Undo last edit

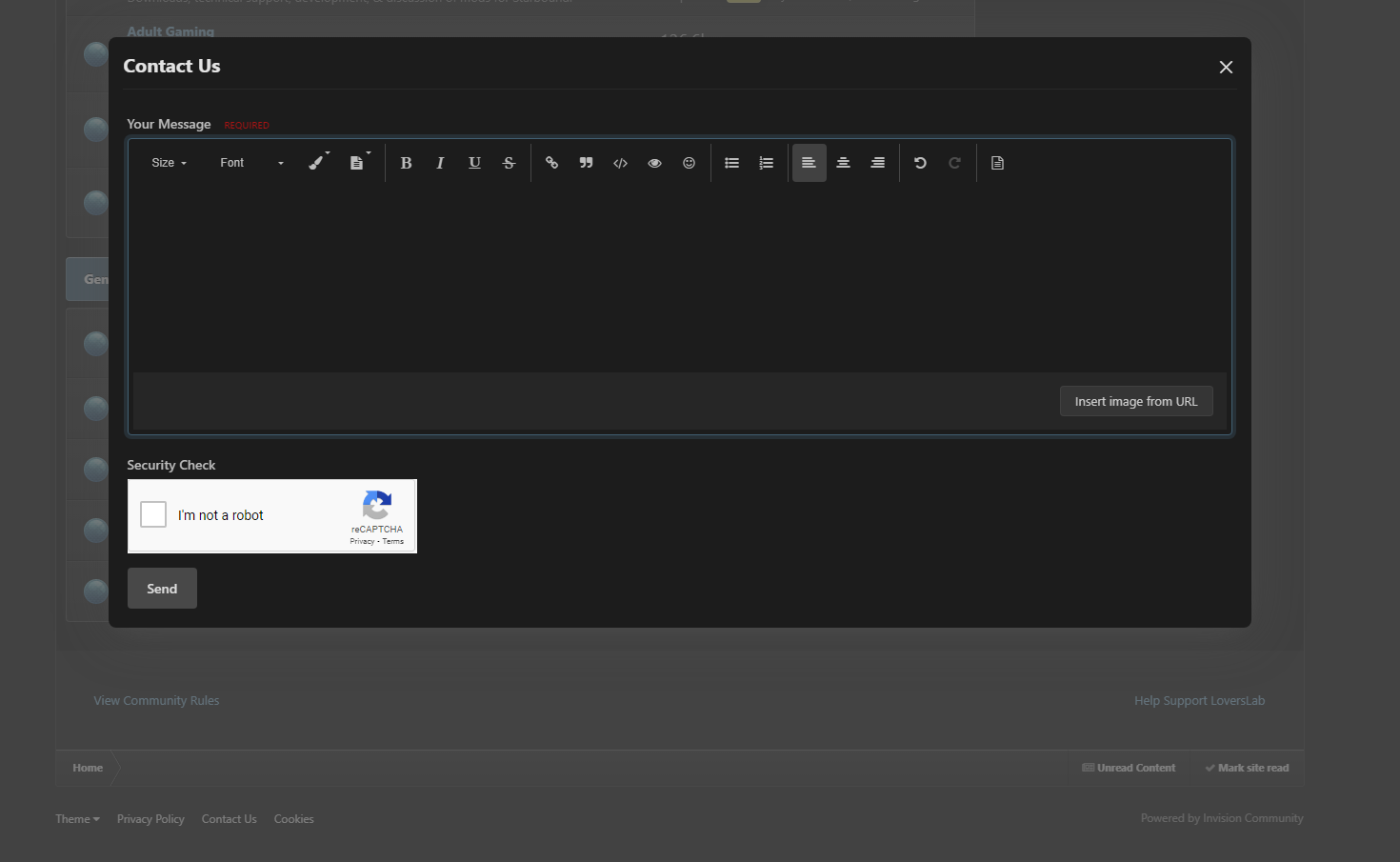[920, 163]
